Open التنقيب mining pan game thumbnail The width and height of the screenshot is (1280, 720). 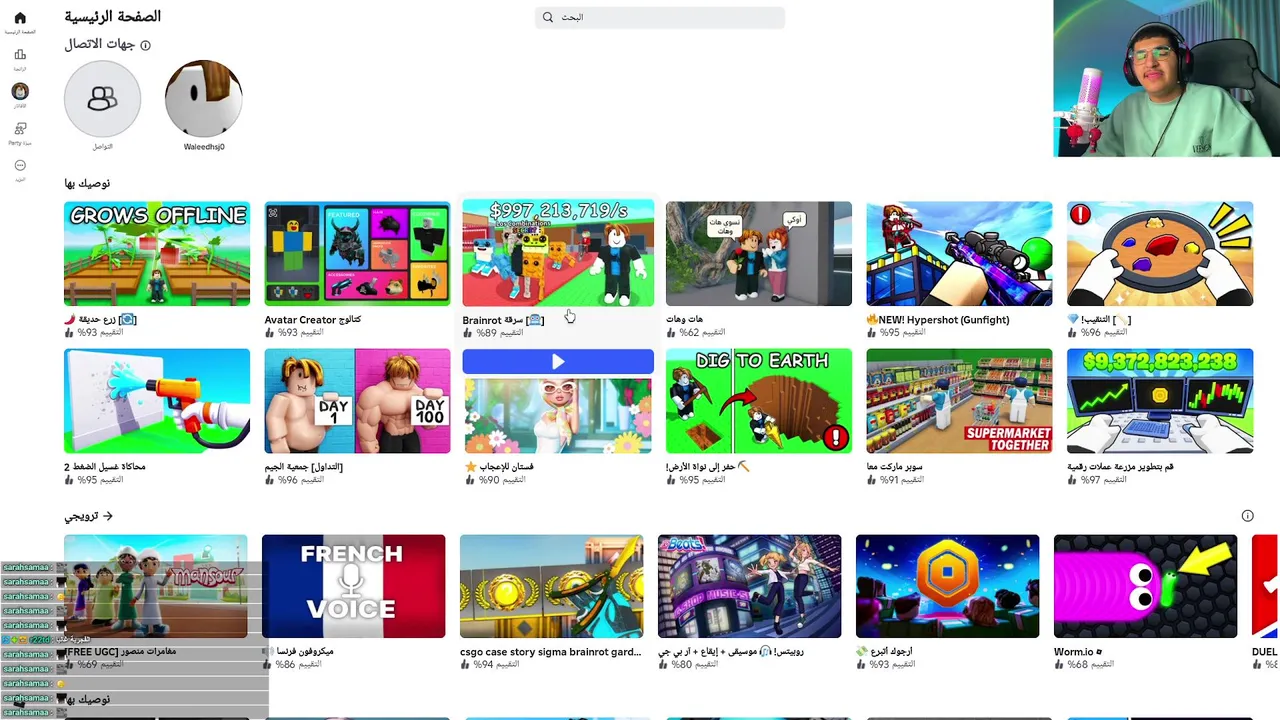pos(1160,254)
